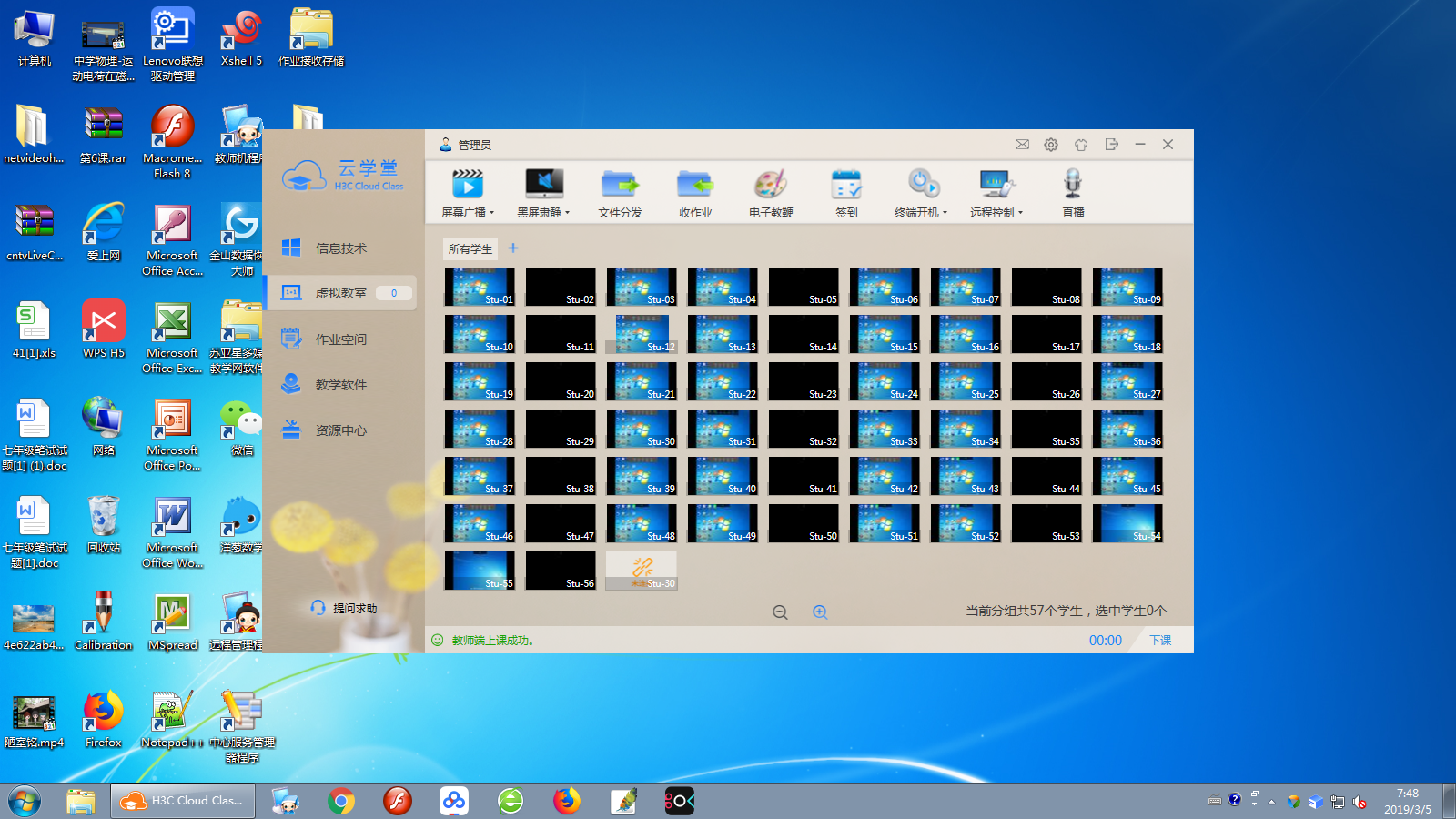Switch to 虚拟教室 in the sidebar
The width and height of the screenshot is (1456, 819).
(x=341, y=293)
